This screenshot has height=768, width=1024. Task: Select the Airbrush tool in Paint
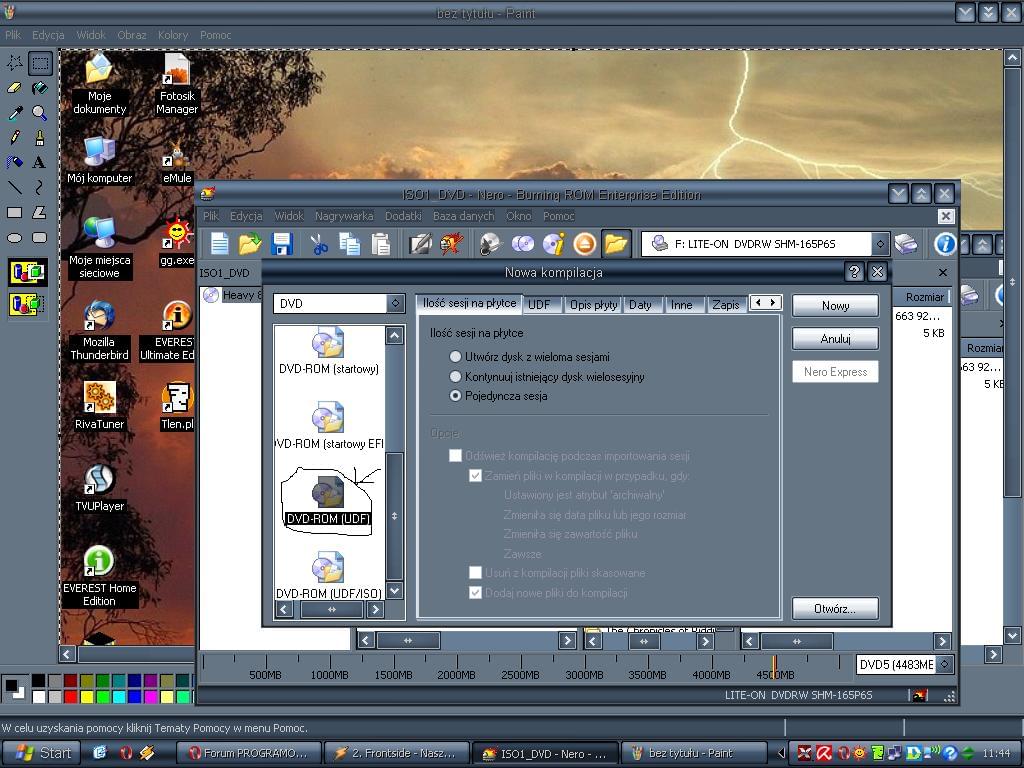point(15,162)
